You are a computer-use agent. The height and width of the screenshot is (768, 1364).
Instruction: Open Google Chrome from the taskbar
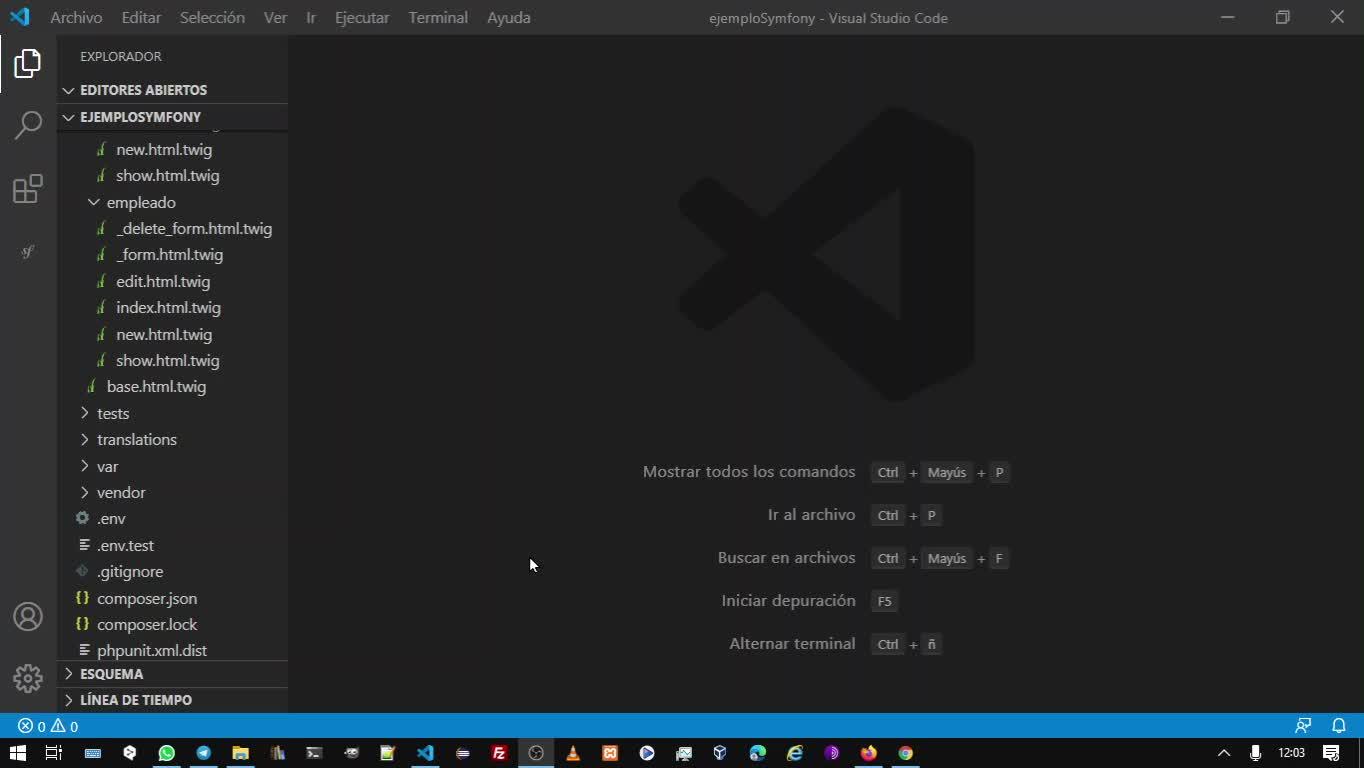tap(905, 753)
